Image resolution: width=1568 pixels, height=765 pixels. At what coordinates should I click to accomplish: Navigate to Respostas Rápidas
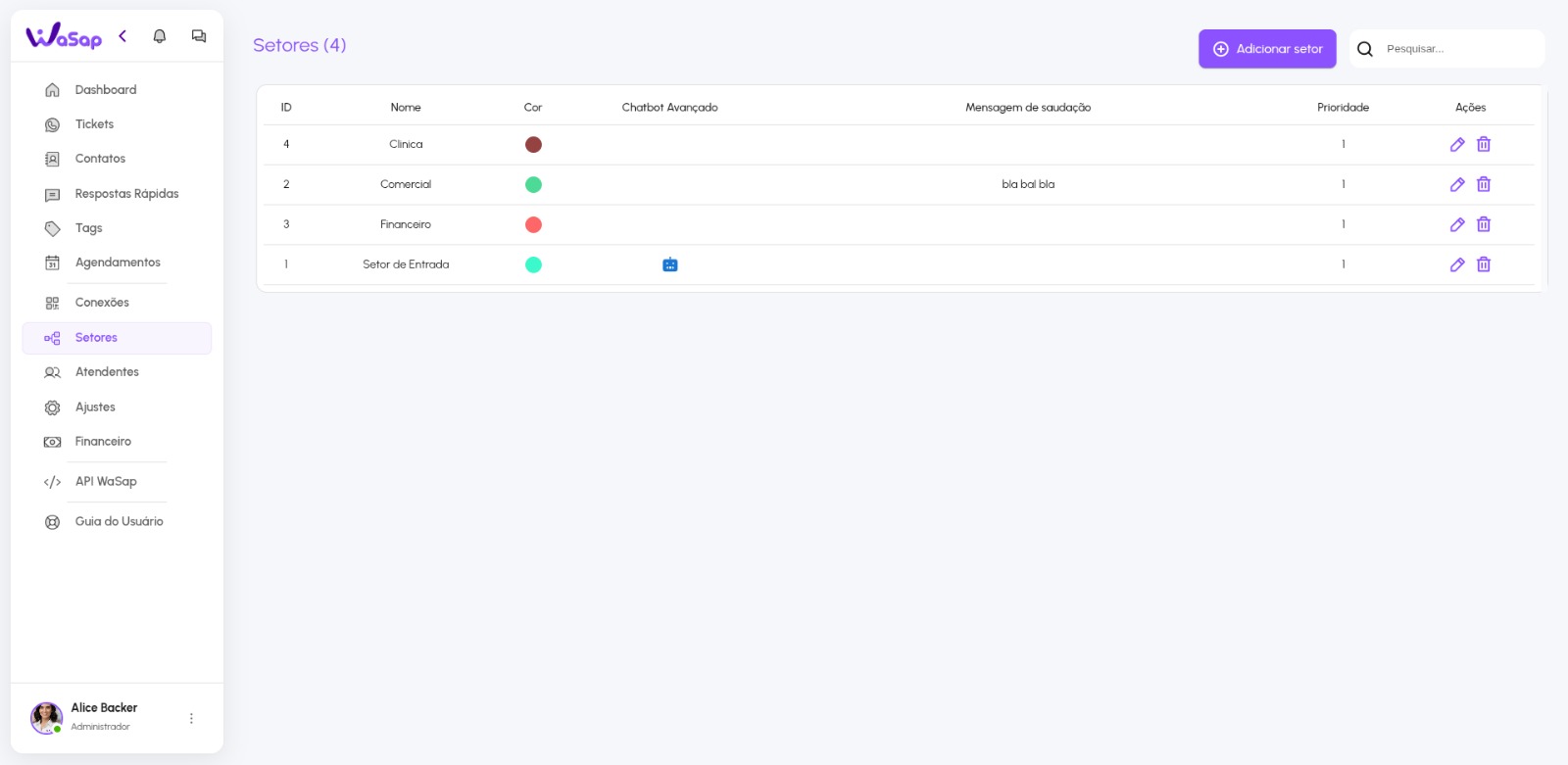[x=126, y=194]
